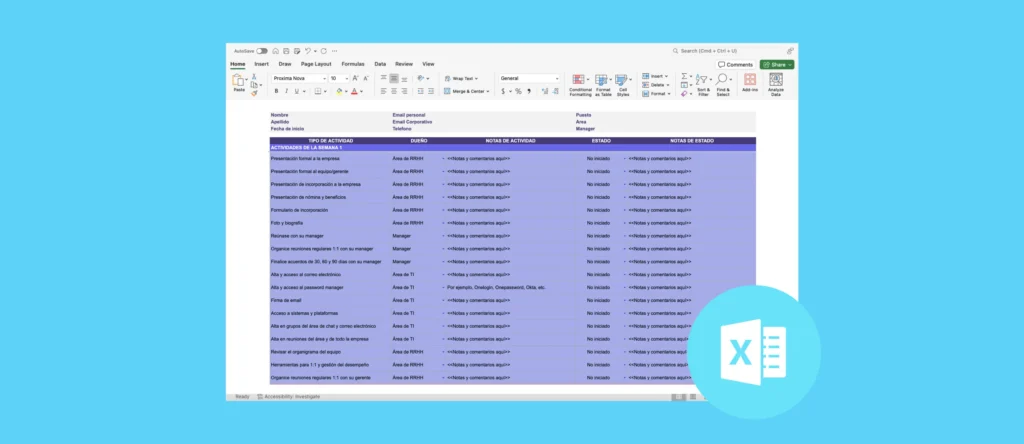Apply the Percent Style icon
The image size is (1024, 444).
[519, 91]
